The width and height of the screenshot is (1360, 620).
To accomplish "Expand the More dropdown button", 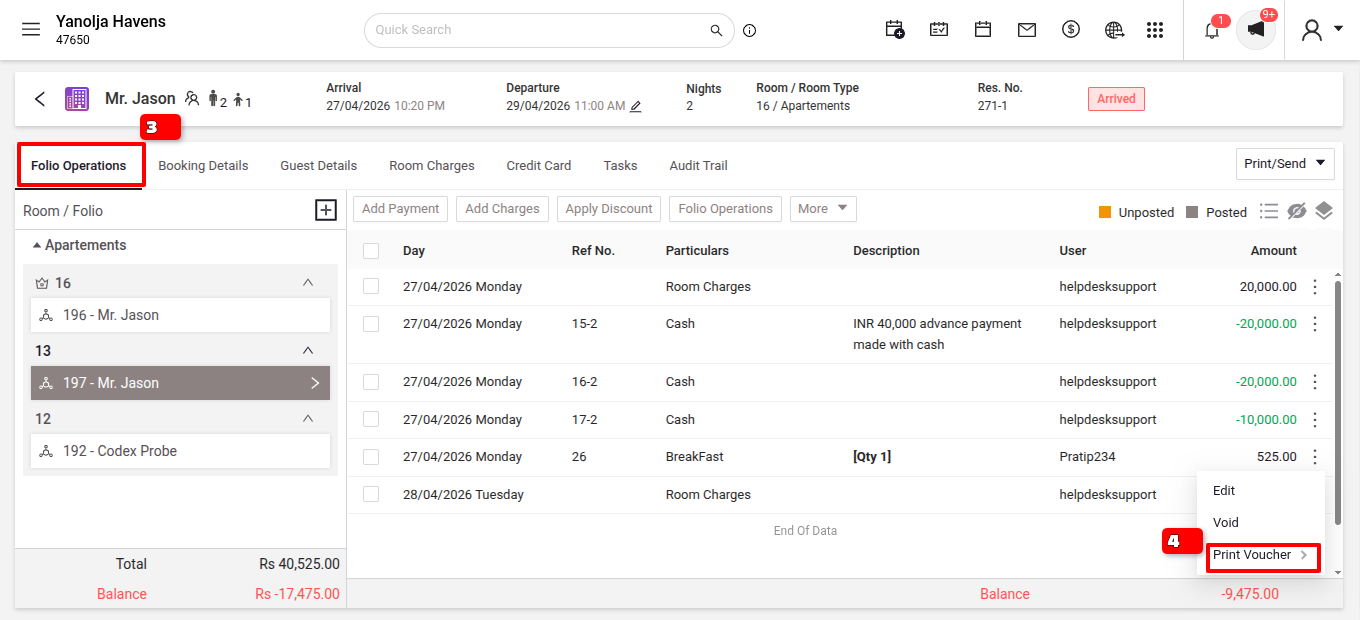I will [823, 209].
